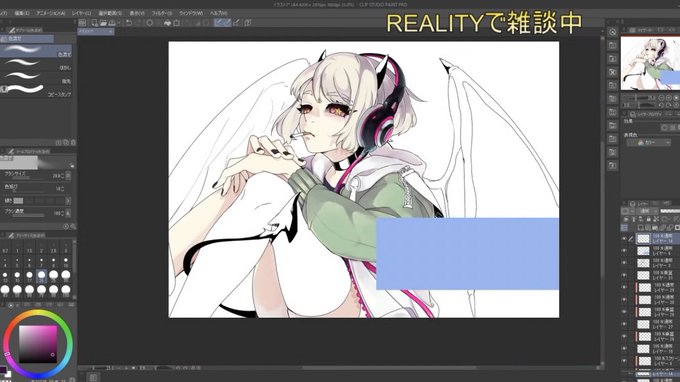The image size is (680, 382).
Task: Click the Clear (circle) icon in command bar
Action: point(150,23)
